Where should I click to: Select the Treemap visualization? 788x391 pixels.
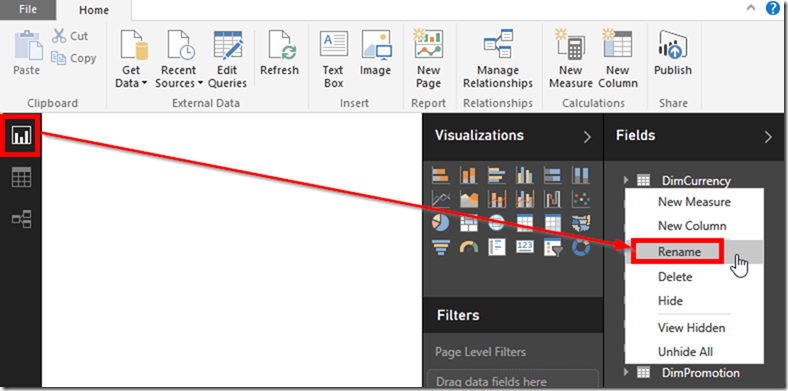click(469, 223)
